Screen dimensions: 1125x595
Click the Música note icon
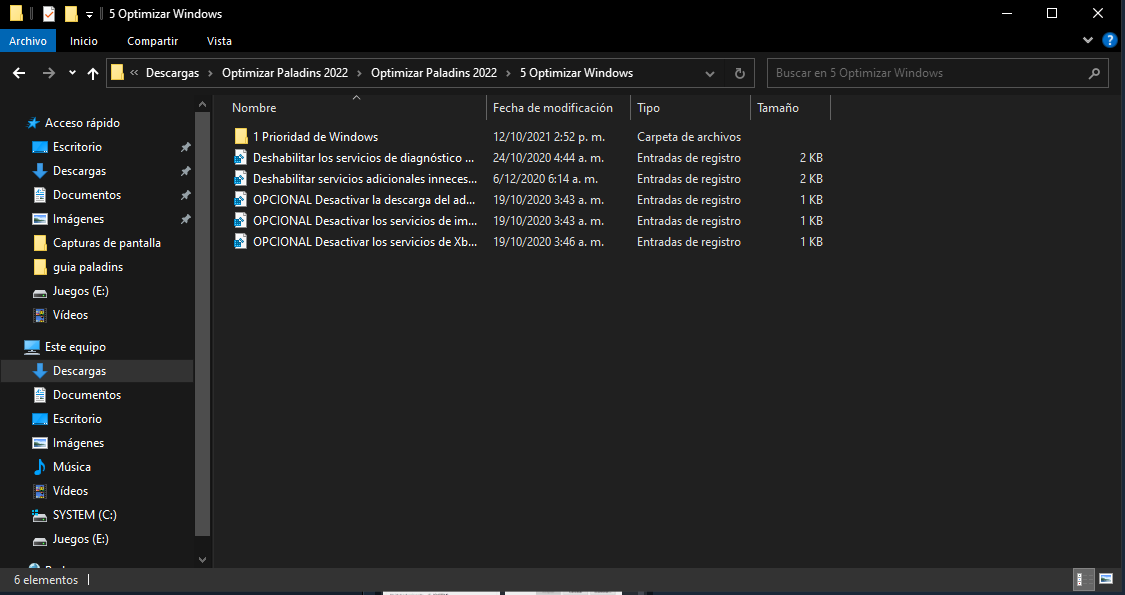40,467
